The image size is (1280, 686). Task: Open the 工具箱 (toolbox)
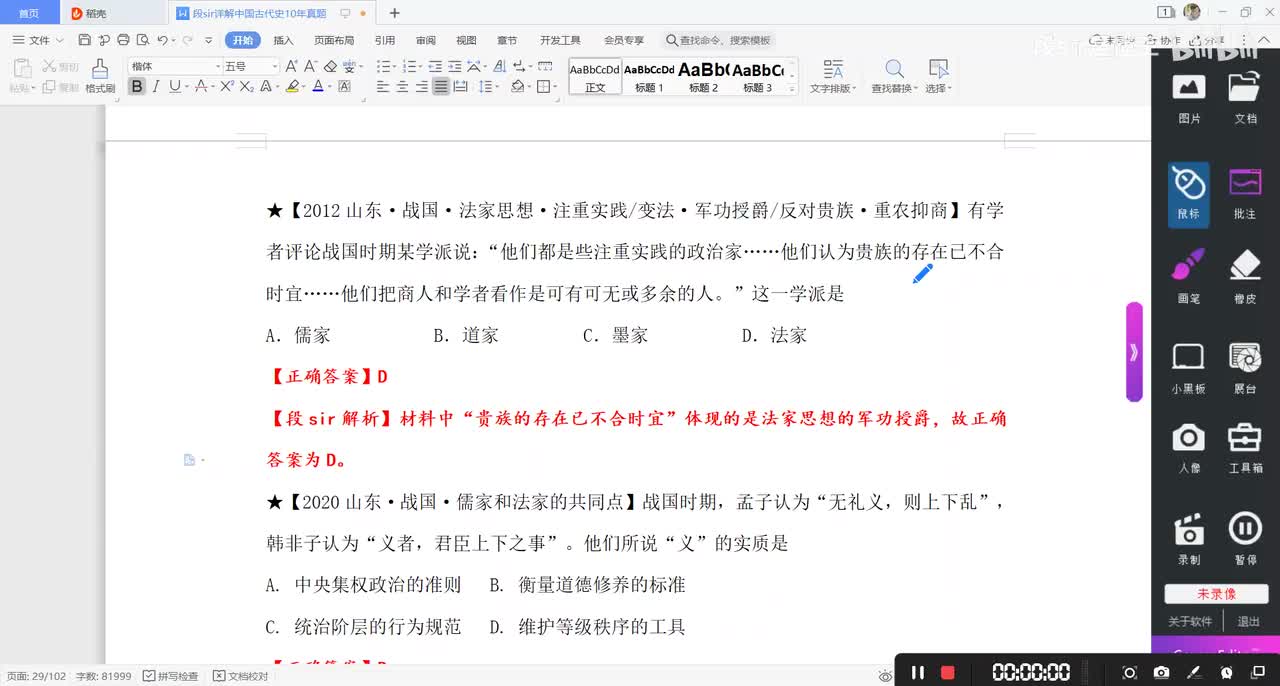click(x=1245, y=447)
